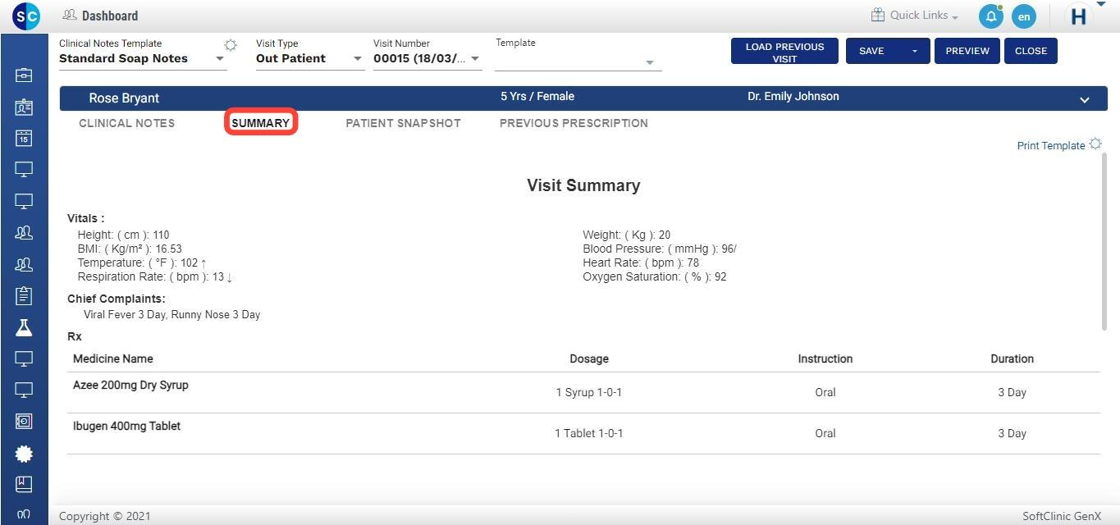Open the book icon in sidebar
Screen dimensions: 1120x525
24,484
